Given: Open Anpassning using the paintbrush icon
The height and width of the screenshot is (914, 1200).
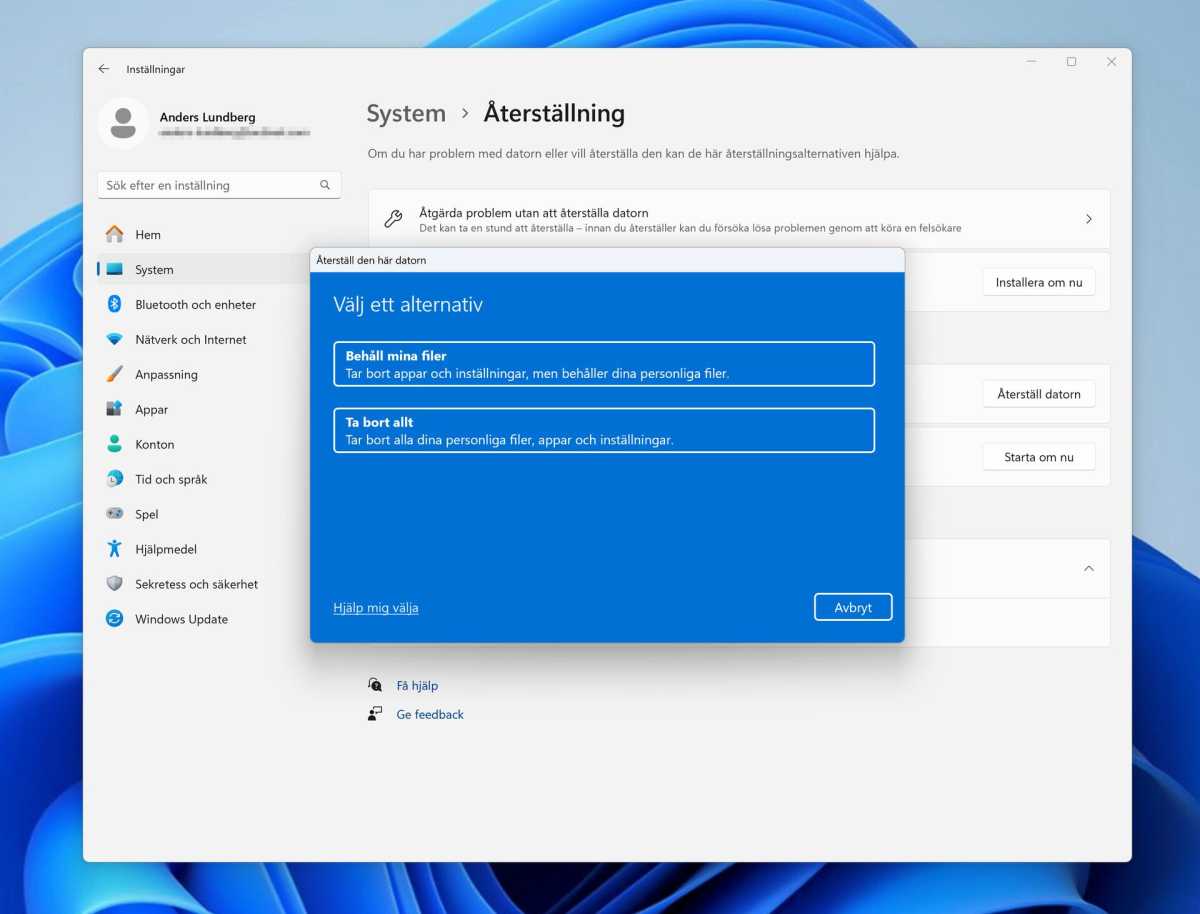Looking at the screenshot, I should pyautogui.click(x=115, y=375).
